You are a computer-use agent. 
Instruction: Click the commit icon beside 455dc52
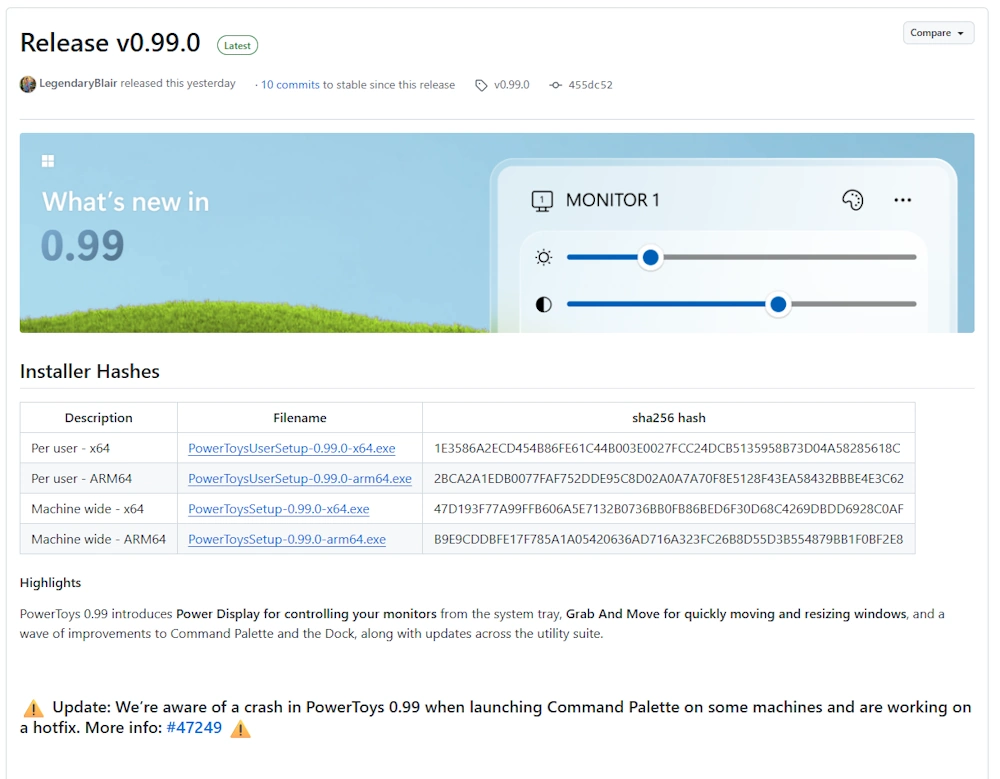(x=556, y=85)
